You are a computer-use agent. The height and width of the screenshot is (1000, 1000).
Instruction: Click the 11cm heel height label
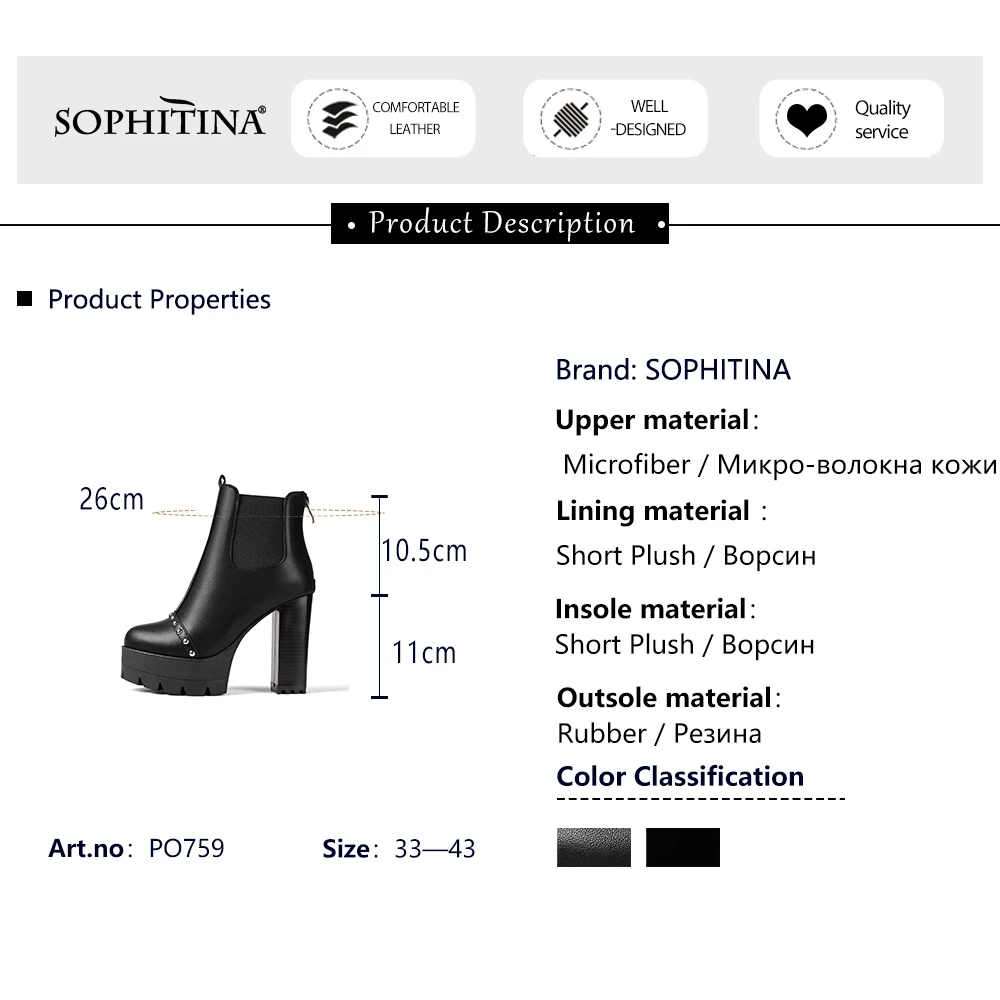(424, 653)
